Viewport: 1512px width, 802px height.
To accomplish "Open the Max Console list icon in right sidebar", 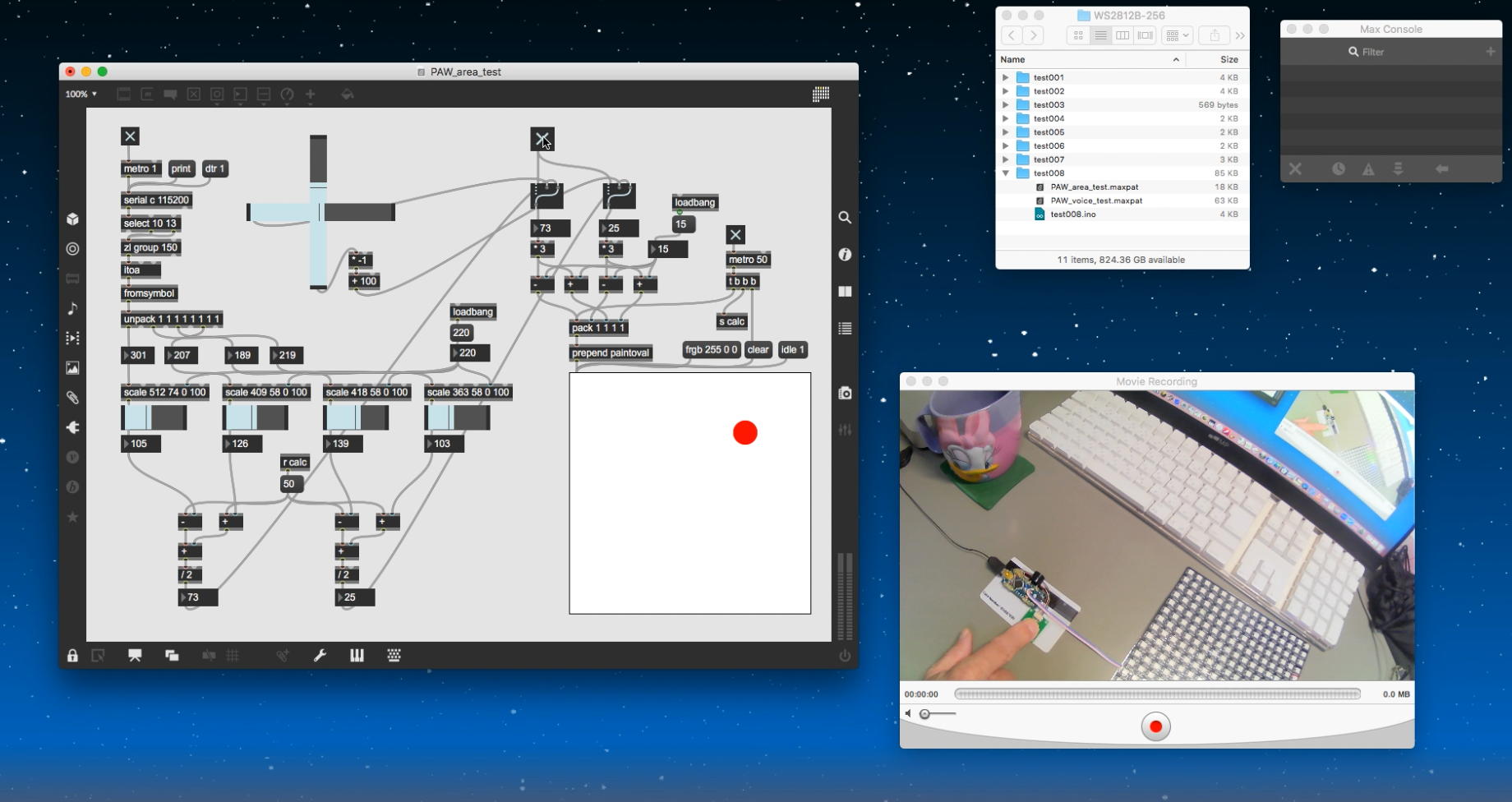I will (845, 329).
